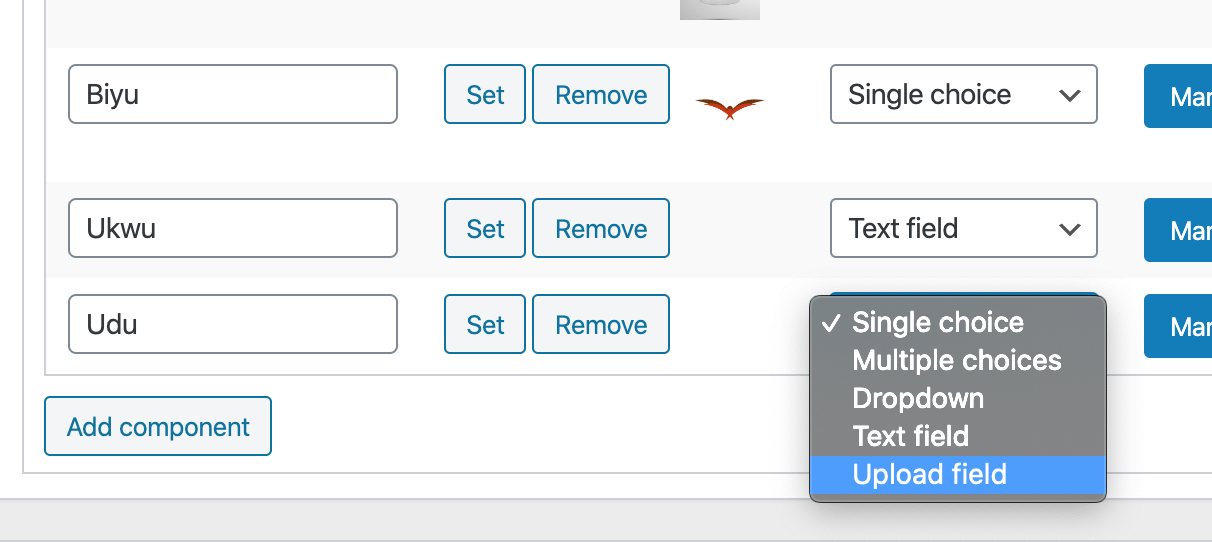
Task: Click the gray thumbnail at the top
Action: click(720, 9)
